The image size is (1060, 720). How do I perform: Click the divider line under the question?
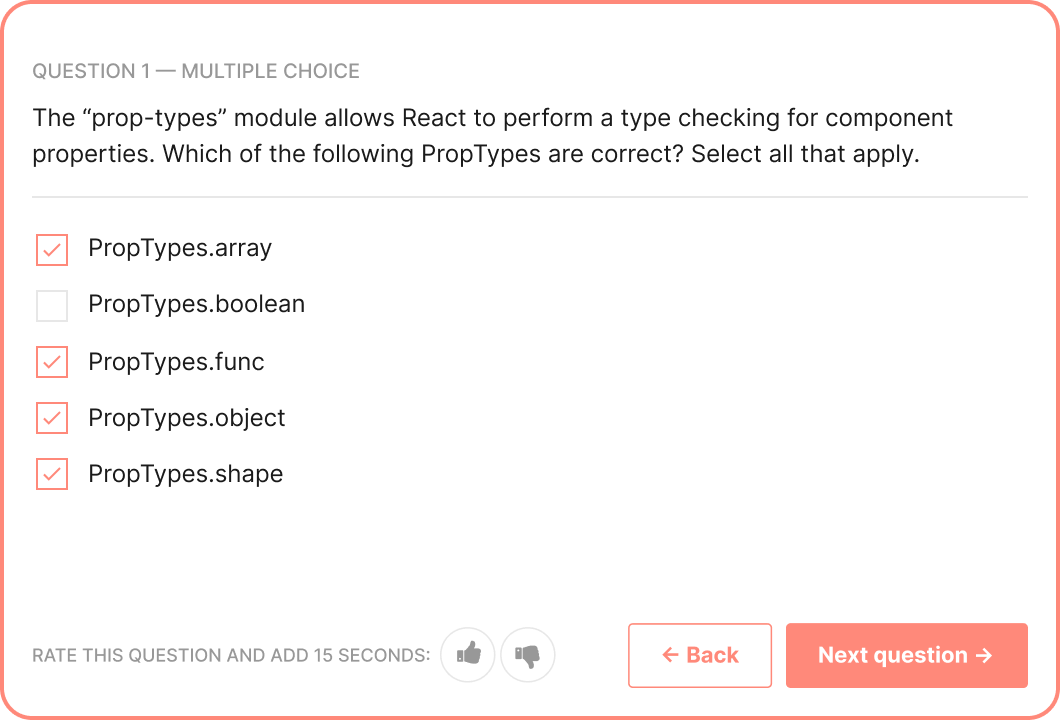pos(530,197)
